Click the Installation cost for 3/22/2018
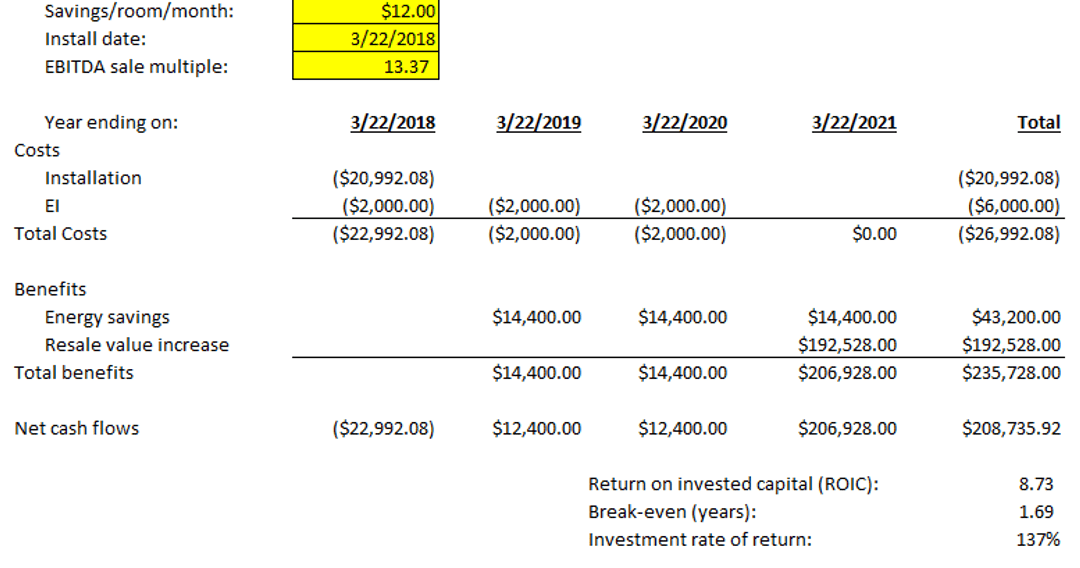This screenshot has height=568, width=1080. click(383, 179)
